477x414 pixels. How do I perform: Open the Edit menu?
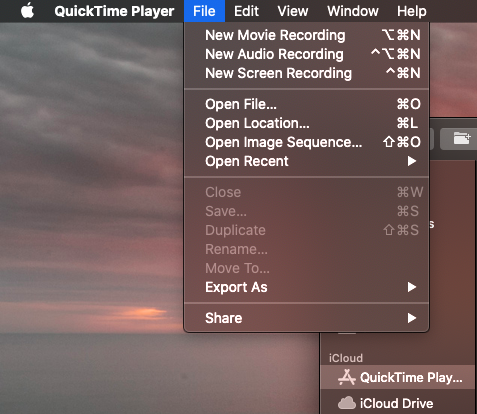pyautogui.click(x=246, y=11)
